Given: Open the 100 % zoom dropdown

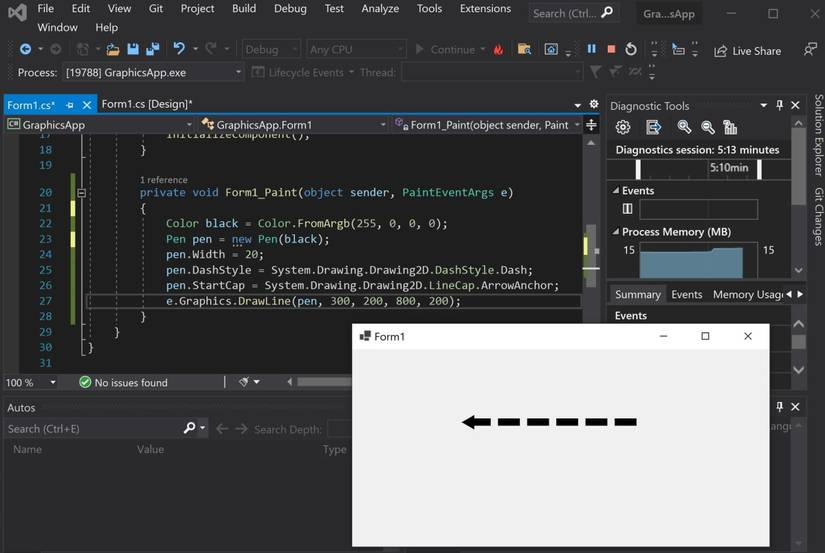Looking at the screenshot, I should [x=53, y=382].
